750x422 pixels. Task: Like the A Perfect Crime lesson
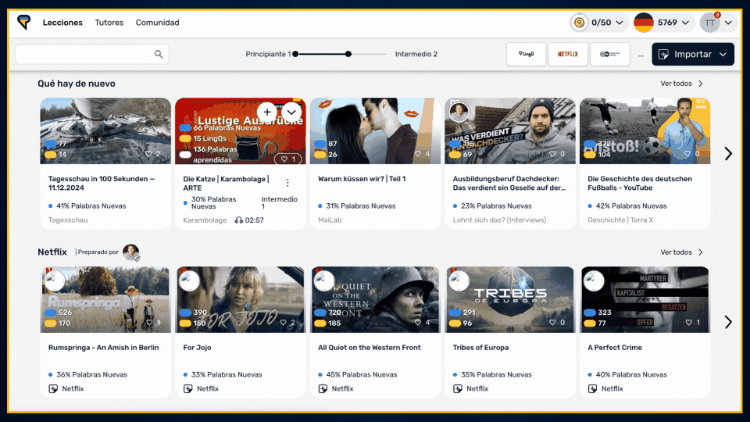[689, 322]
